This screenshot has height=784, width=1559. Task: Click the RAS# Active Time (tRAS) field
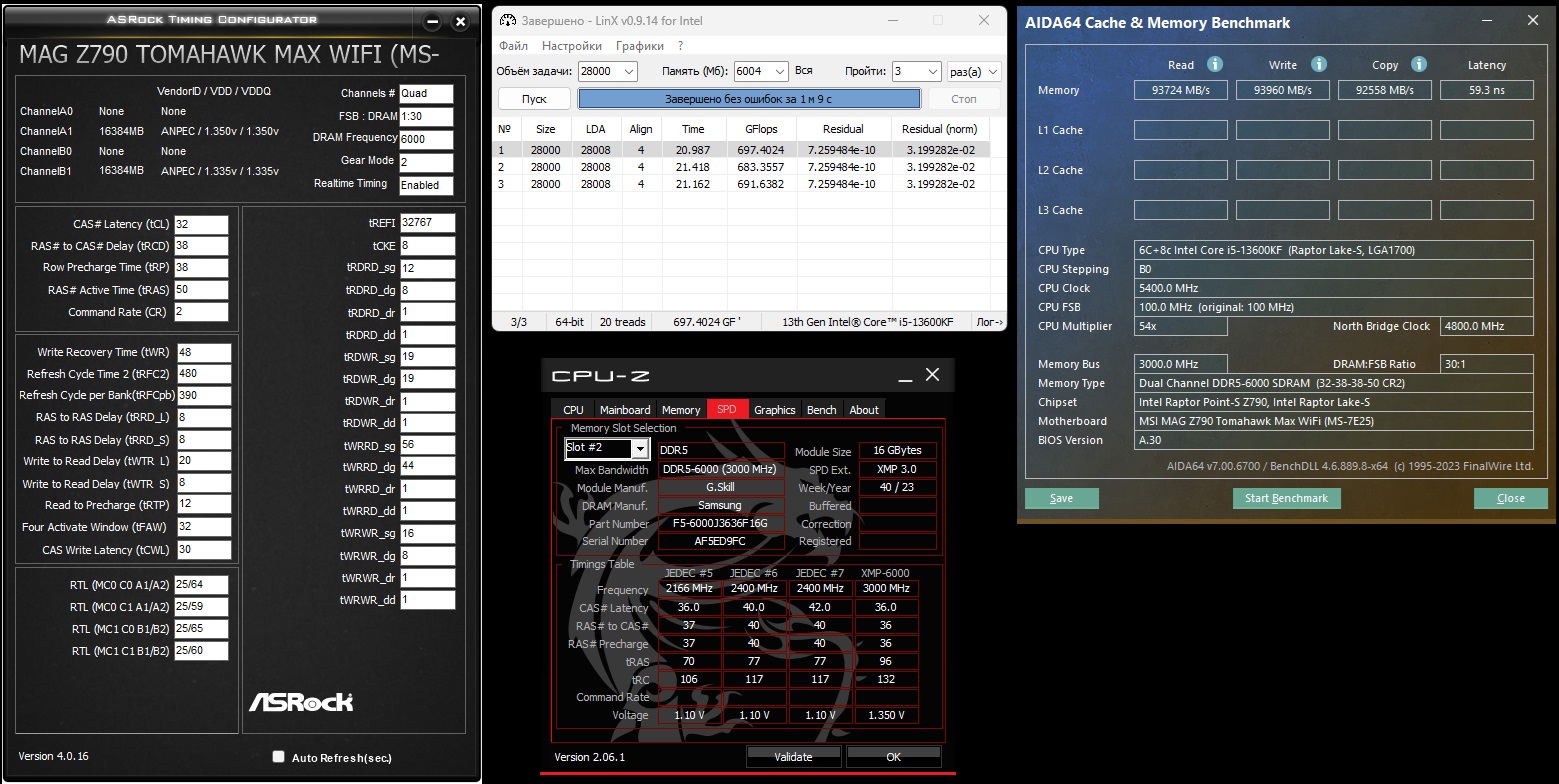[202, 290]
